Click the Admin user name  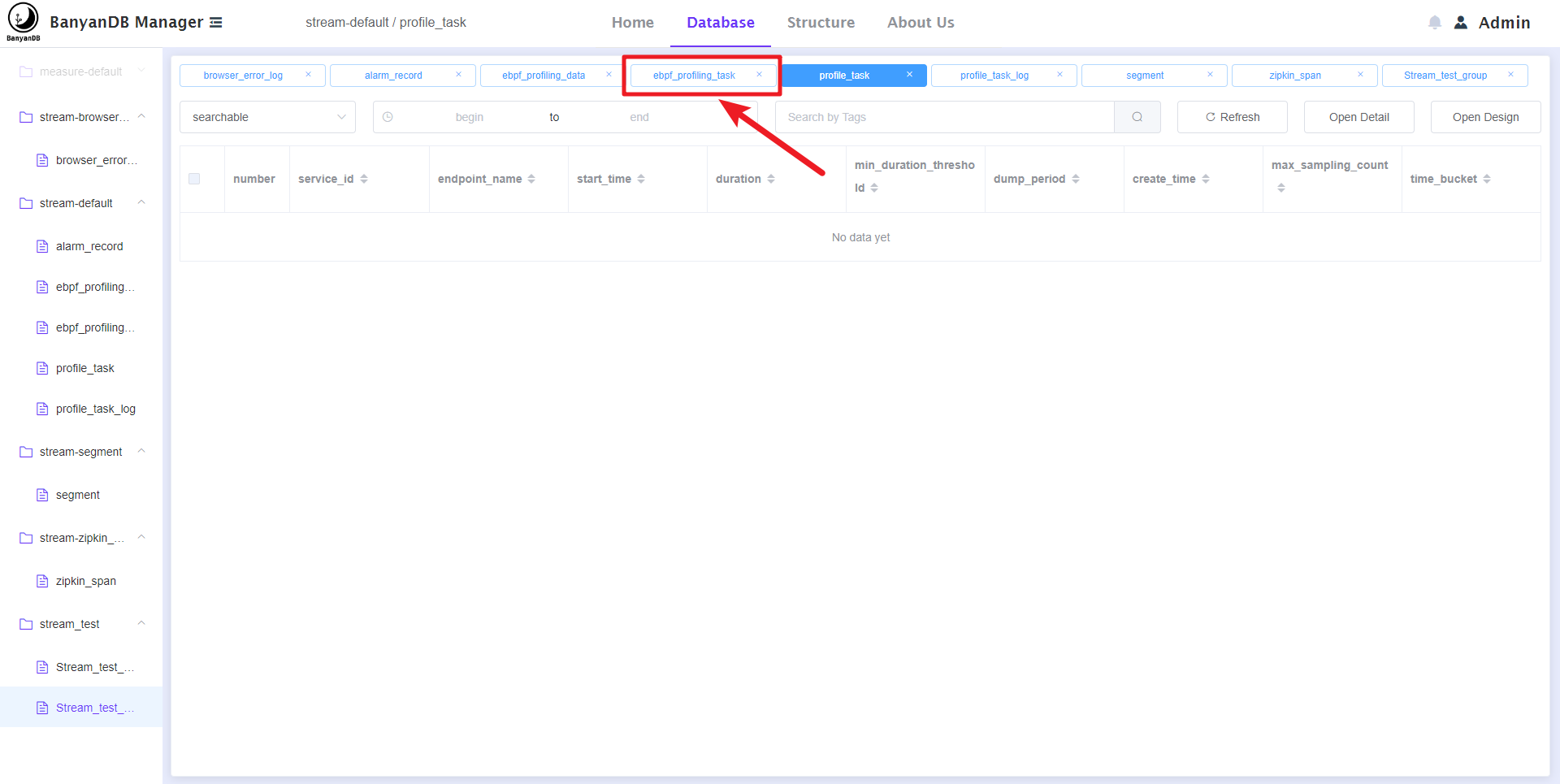point(1504,23)
